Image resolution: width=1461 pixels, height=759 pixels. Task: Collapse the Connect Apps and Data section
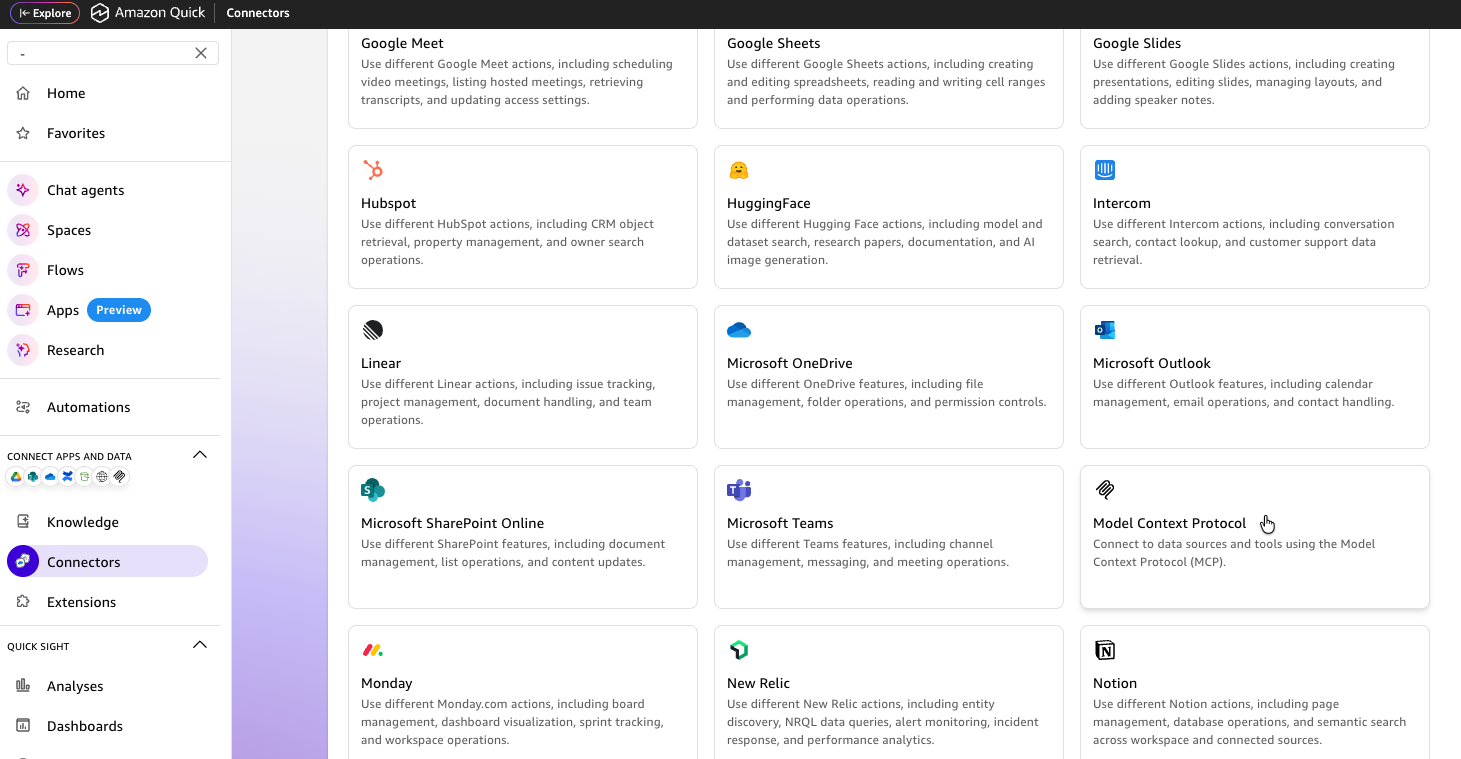click(200, 455)
